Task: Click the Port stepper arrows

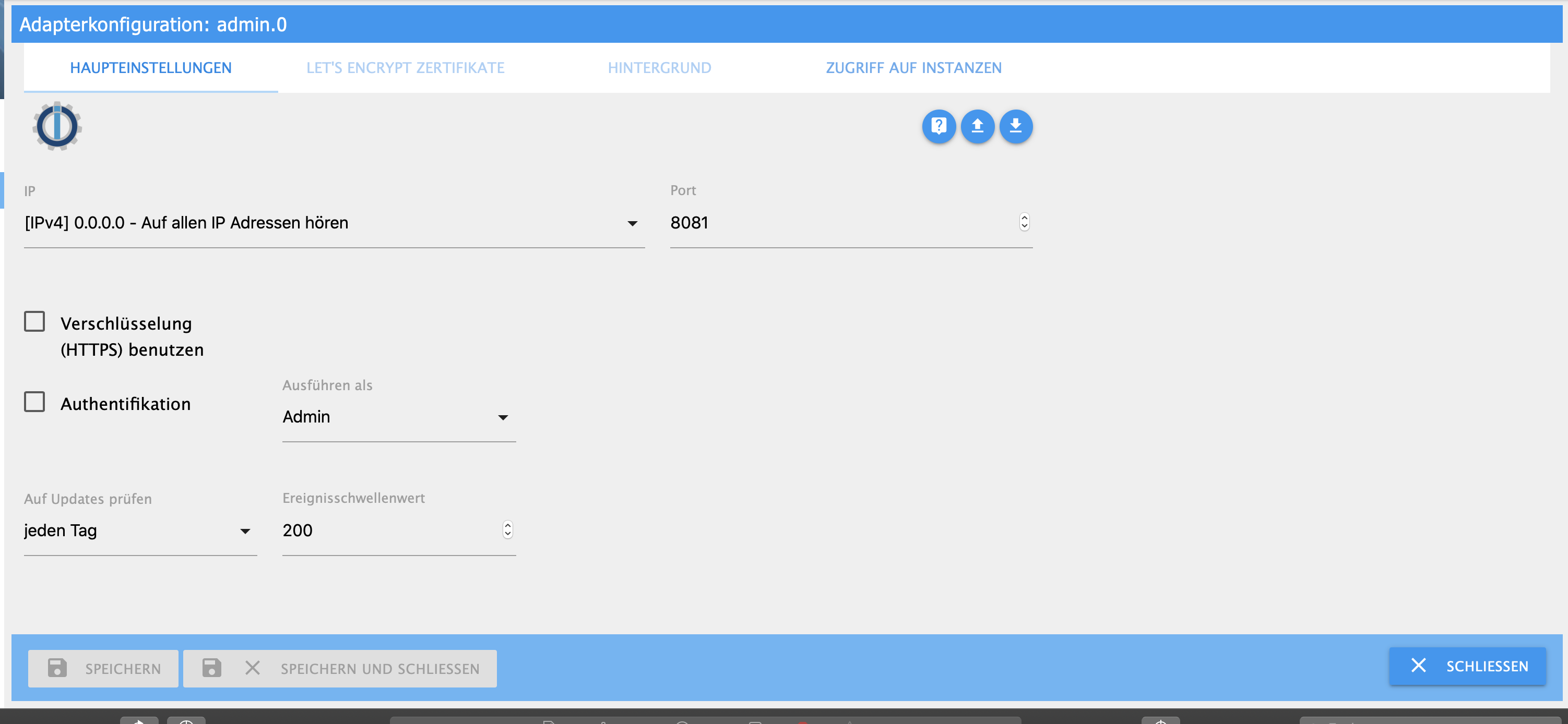Action: click(x=1025, y=222)
